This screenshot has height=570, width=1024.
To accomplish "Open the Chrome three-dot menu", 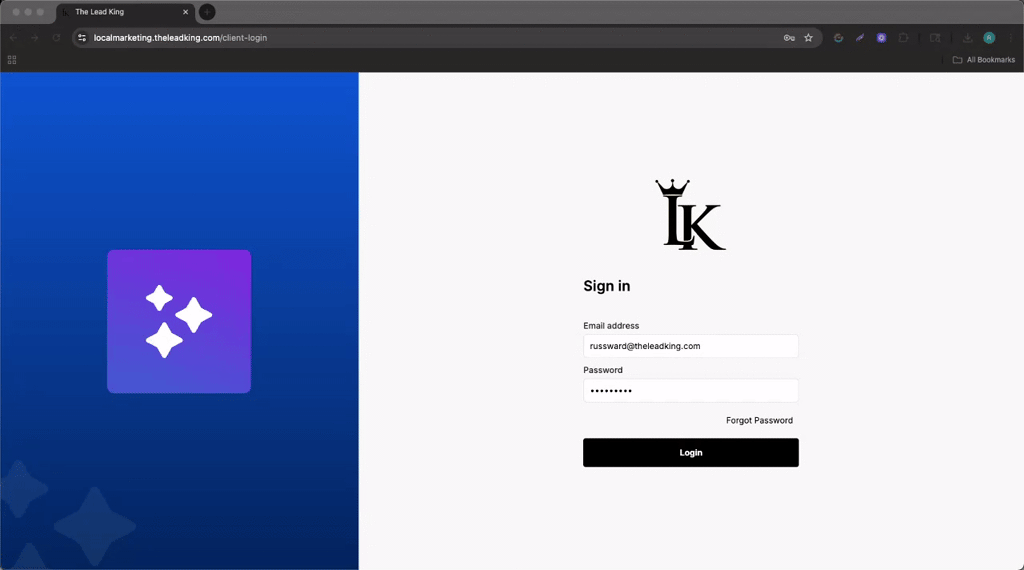I will coord(1011,38).
